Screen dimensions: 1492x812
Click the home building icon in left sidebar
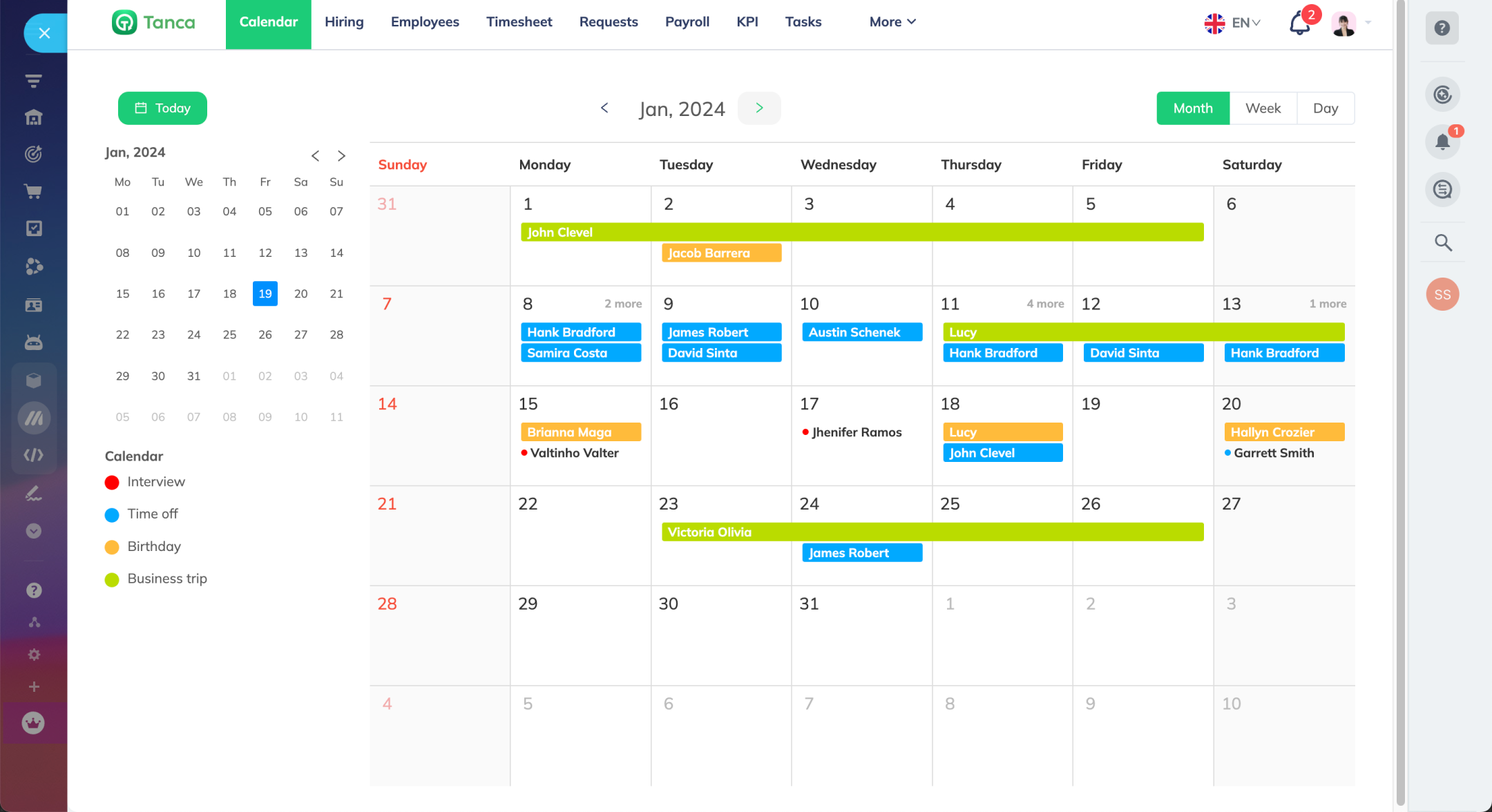click(x=33, y=117)
